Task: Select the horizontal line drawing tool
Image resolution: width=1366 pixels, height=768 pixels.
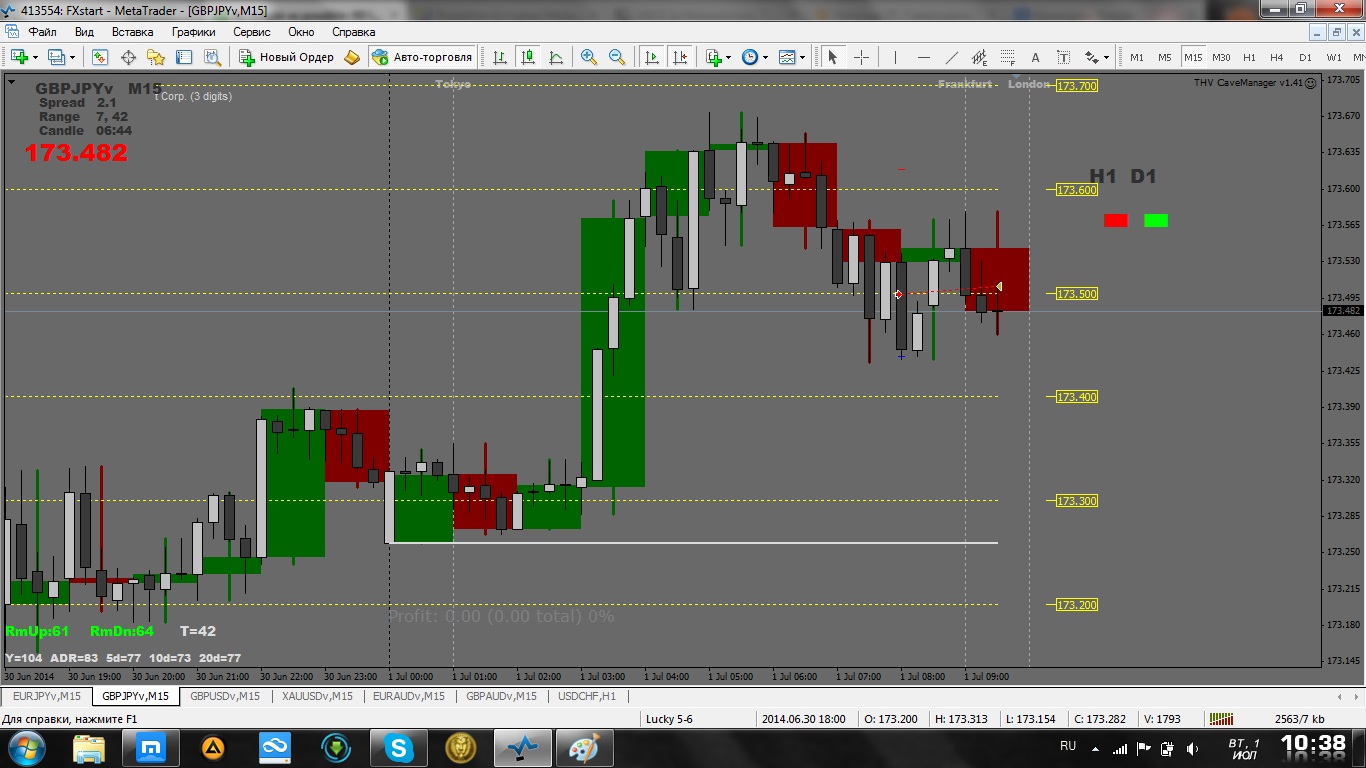Action: [923, 57]
